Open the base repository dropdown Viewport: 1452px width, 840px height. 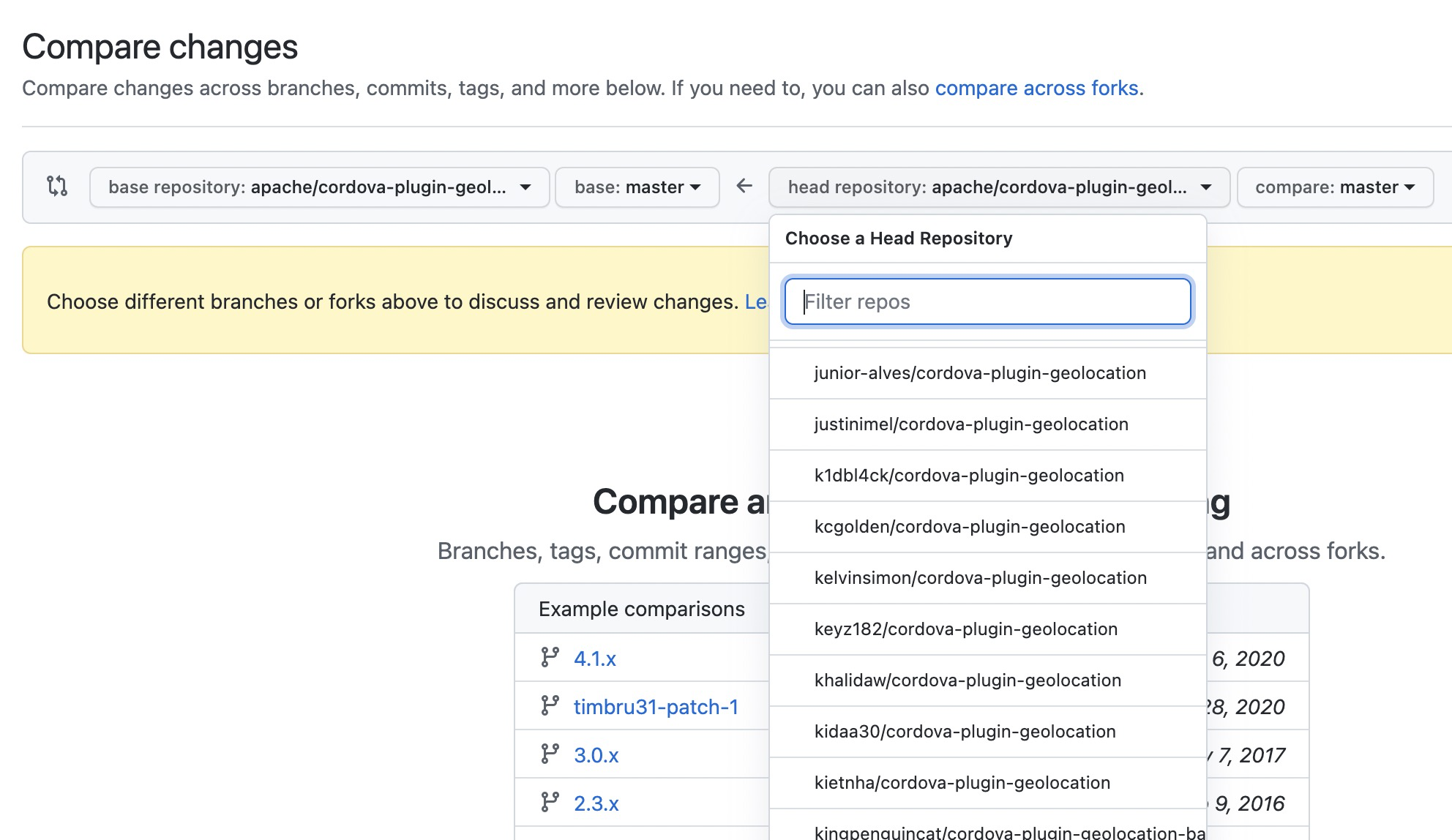320,187
